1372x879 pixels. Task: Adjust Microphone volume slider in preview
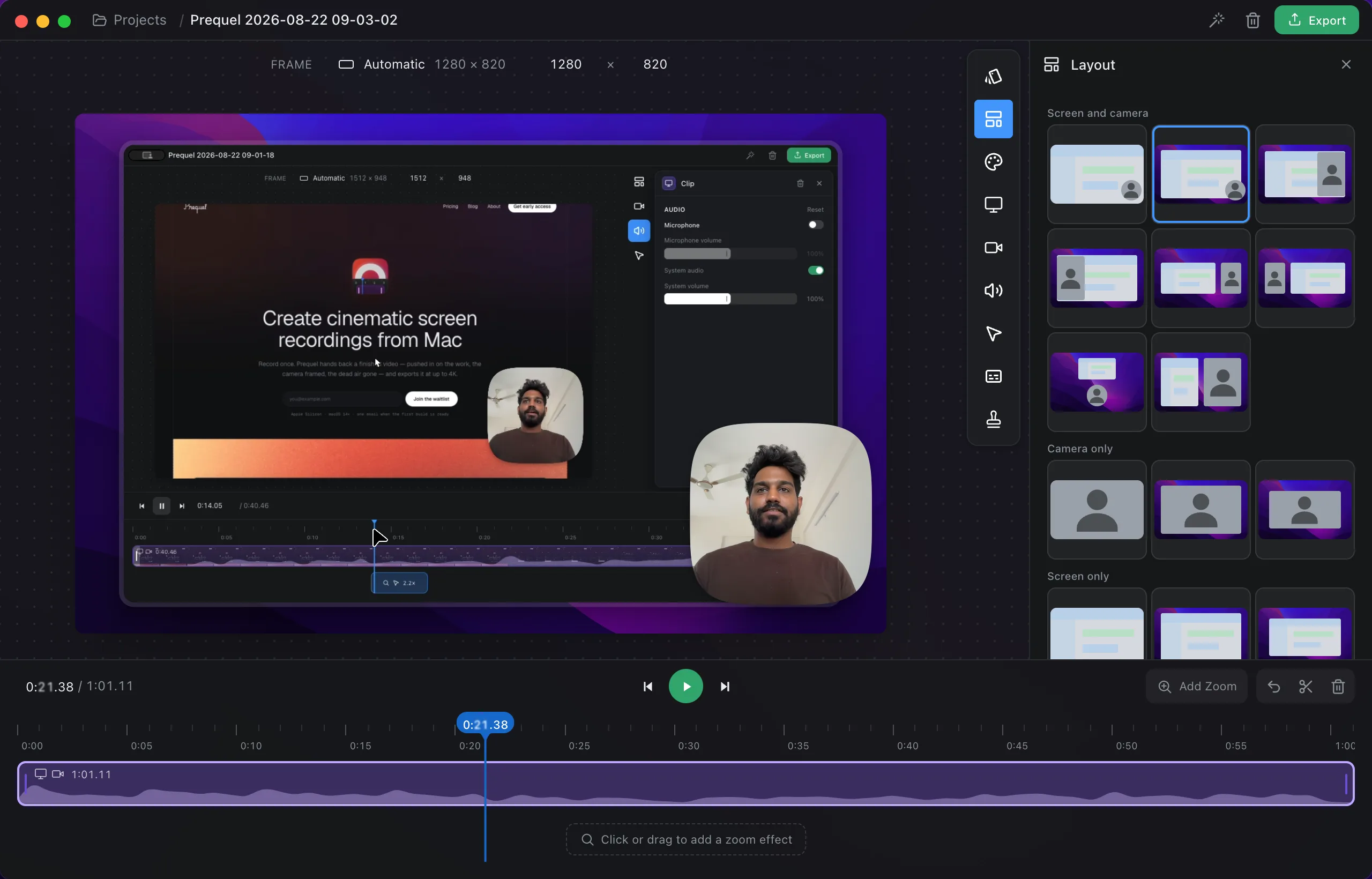730,254
